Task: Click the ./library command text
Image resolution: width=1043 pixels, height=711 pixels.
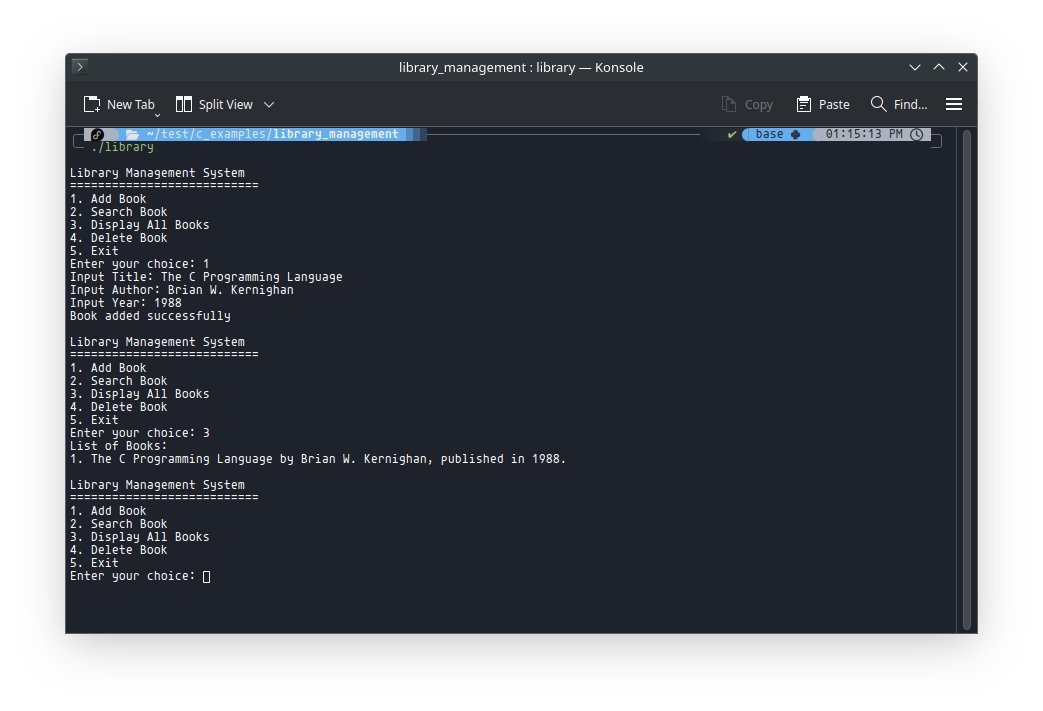Action: pos(122,147)
